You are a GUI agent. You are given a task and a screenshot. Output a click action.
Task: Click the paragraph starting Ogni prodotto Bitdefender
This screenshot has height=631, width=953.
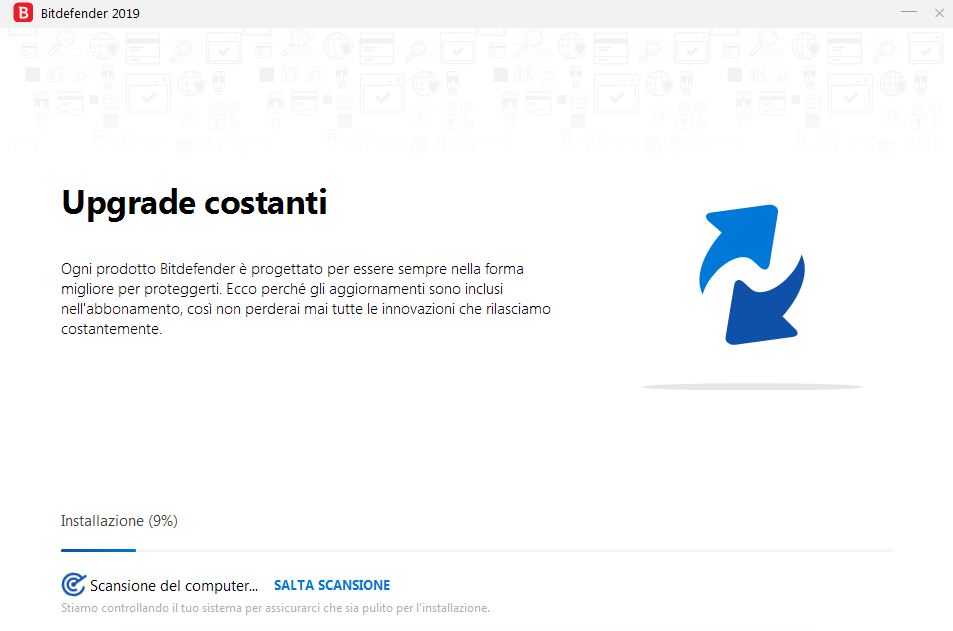(x=306, y=298)
